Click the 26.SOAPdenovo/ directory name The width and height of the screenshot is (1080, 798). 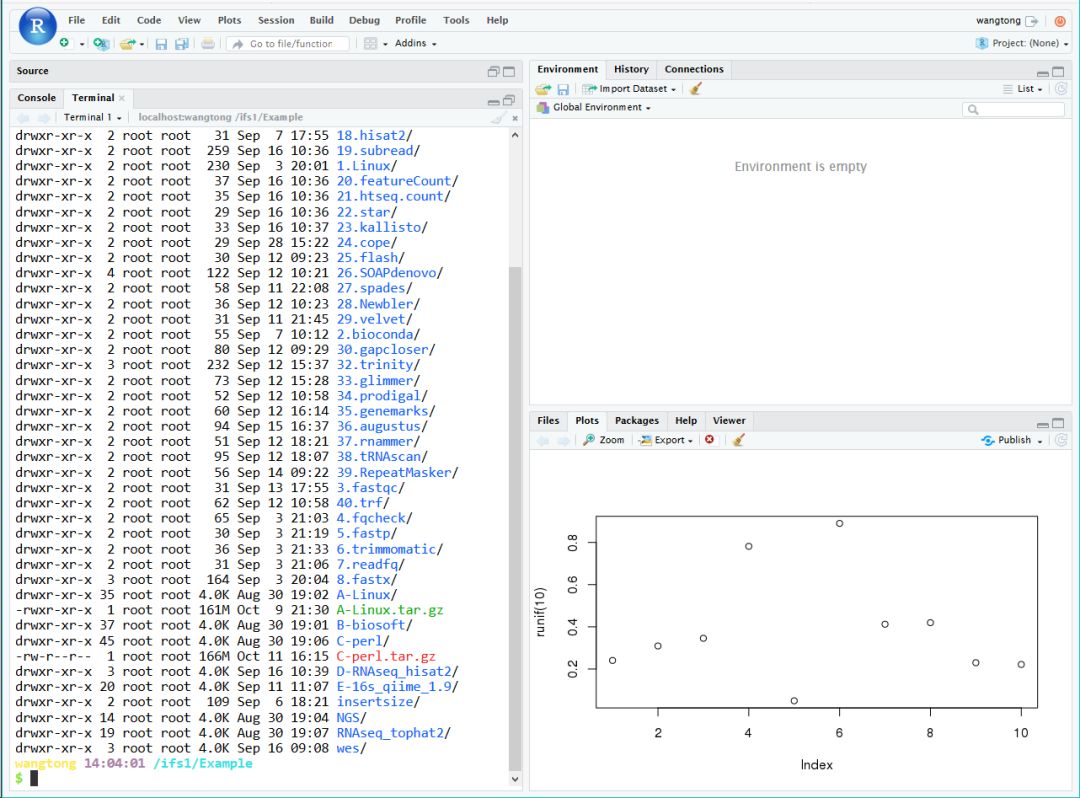(390, 273)
